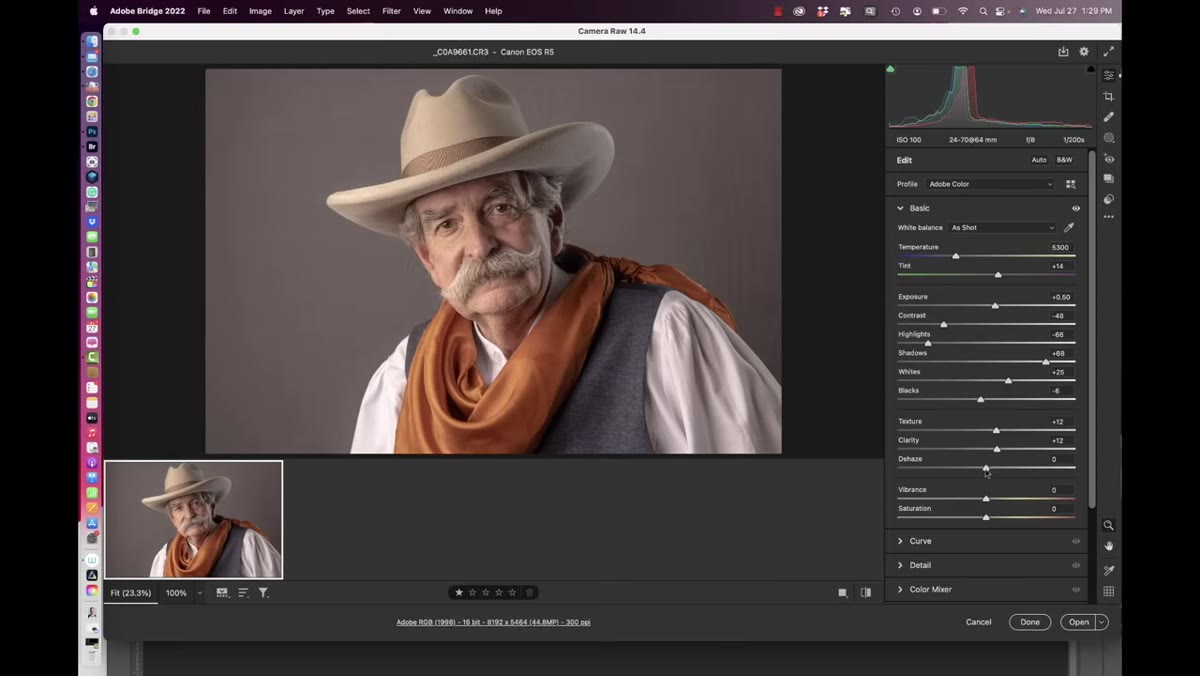The width and height of the screenshot is (1200, 676).
Task: Click the Dehaze slider handle
Action: pyautogui.click(x=986, y=468)
